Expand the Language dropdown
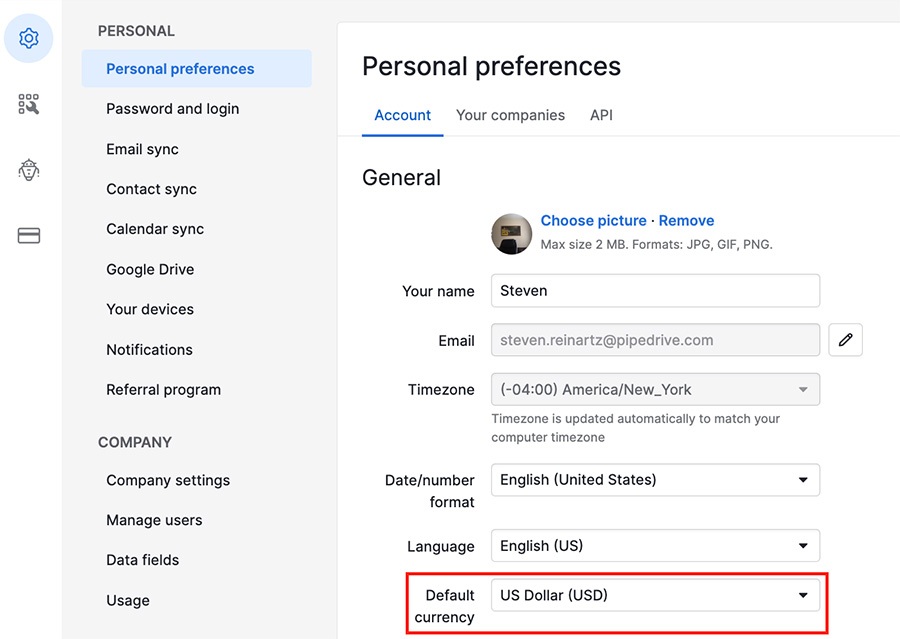The width and height of the screenshot is (900, 639). pyautogui.click(x=655, y=545)
